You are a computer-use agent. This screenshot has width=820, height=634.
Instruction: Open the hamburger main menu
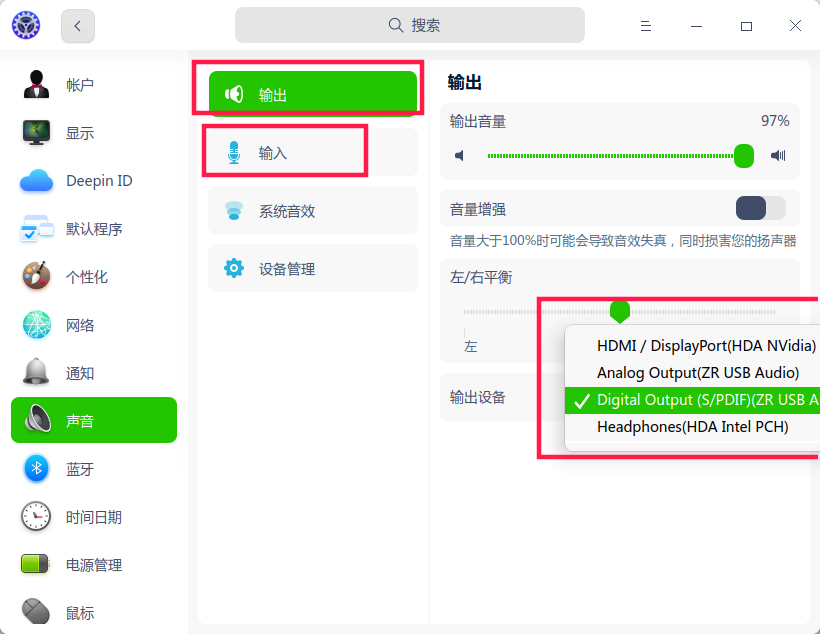[x=646, y=26]
